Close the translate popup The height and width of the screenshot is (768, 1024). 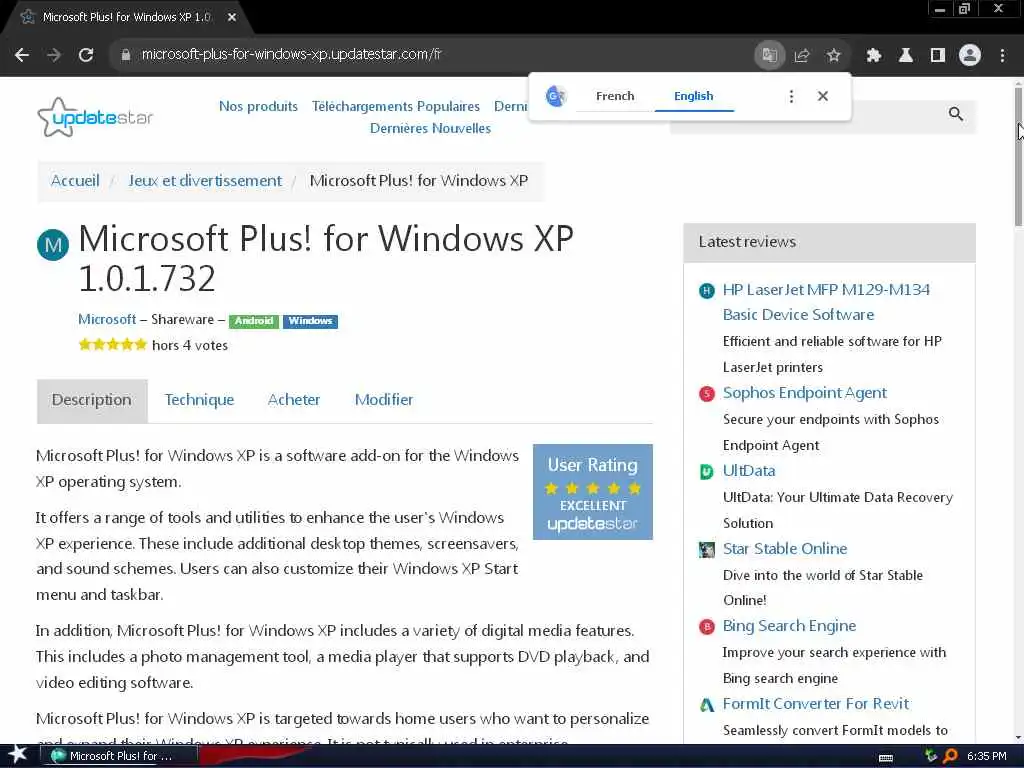tap(823, 97)
